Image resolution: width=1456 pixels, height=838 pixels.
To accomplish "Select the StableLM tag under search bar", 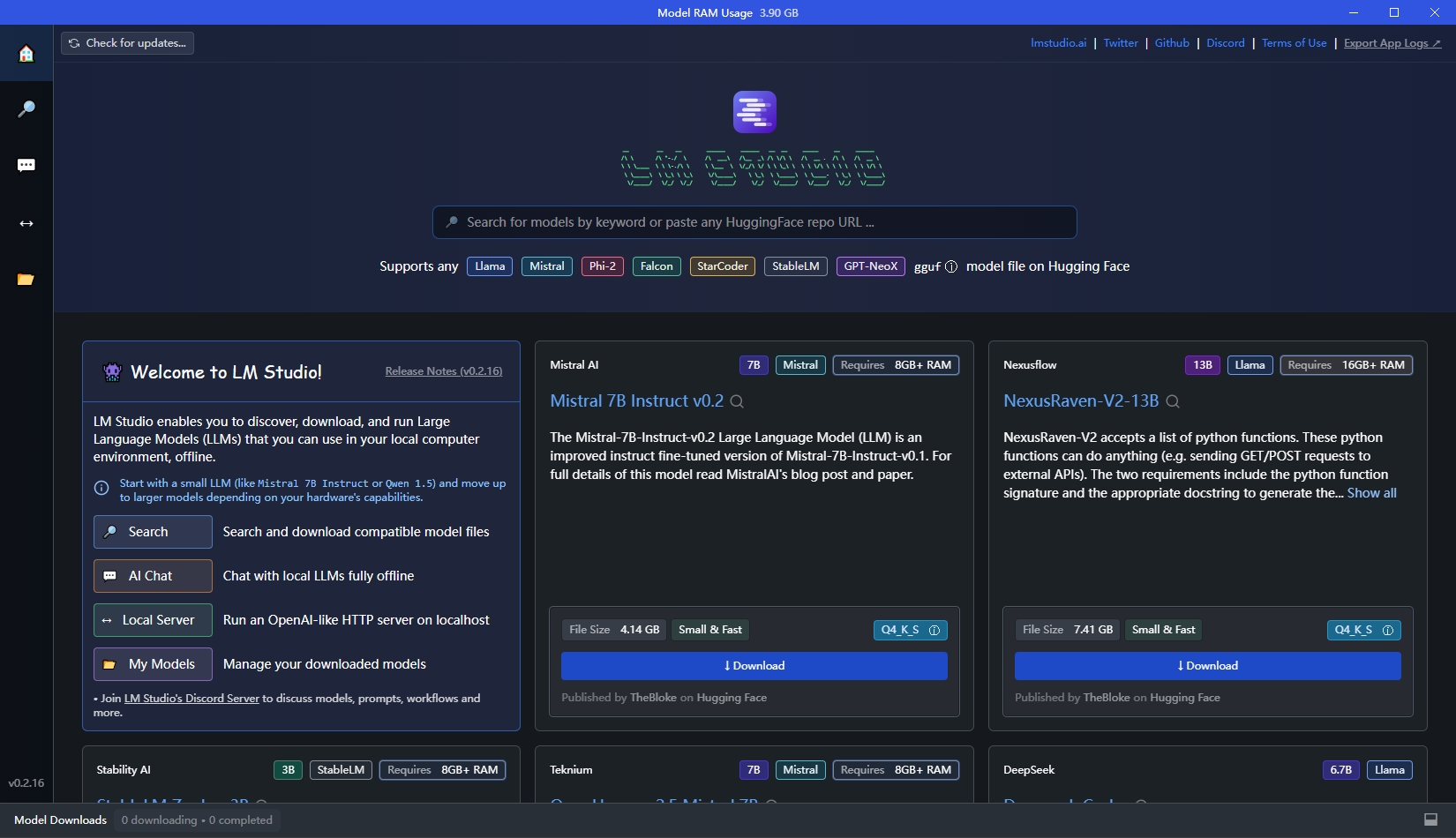I will click(x=796, y=266).
